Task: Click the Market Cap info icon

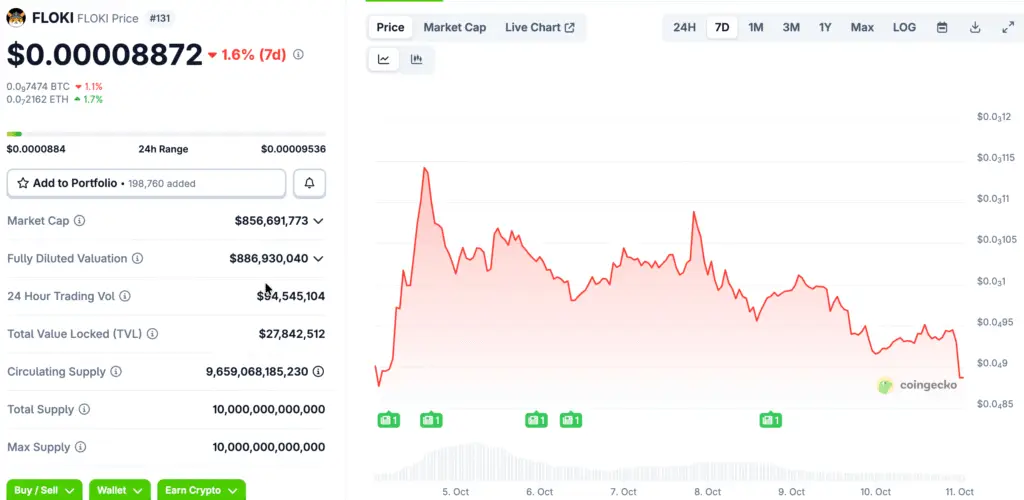Action: click(80, 221)
